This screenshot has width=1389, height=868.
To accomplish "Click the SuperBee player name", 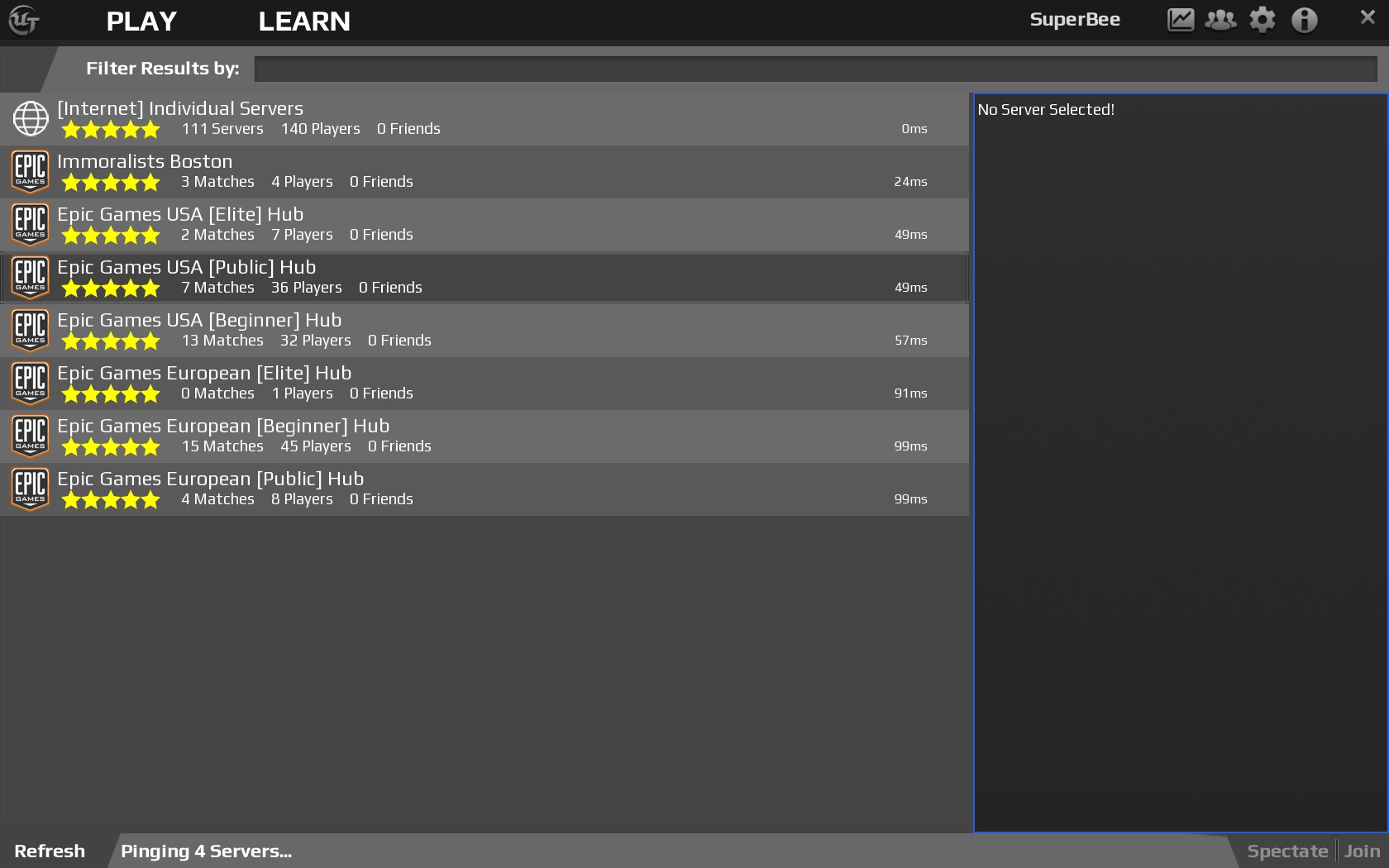I will [x=1074, y=20].
